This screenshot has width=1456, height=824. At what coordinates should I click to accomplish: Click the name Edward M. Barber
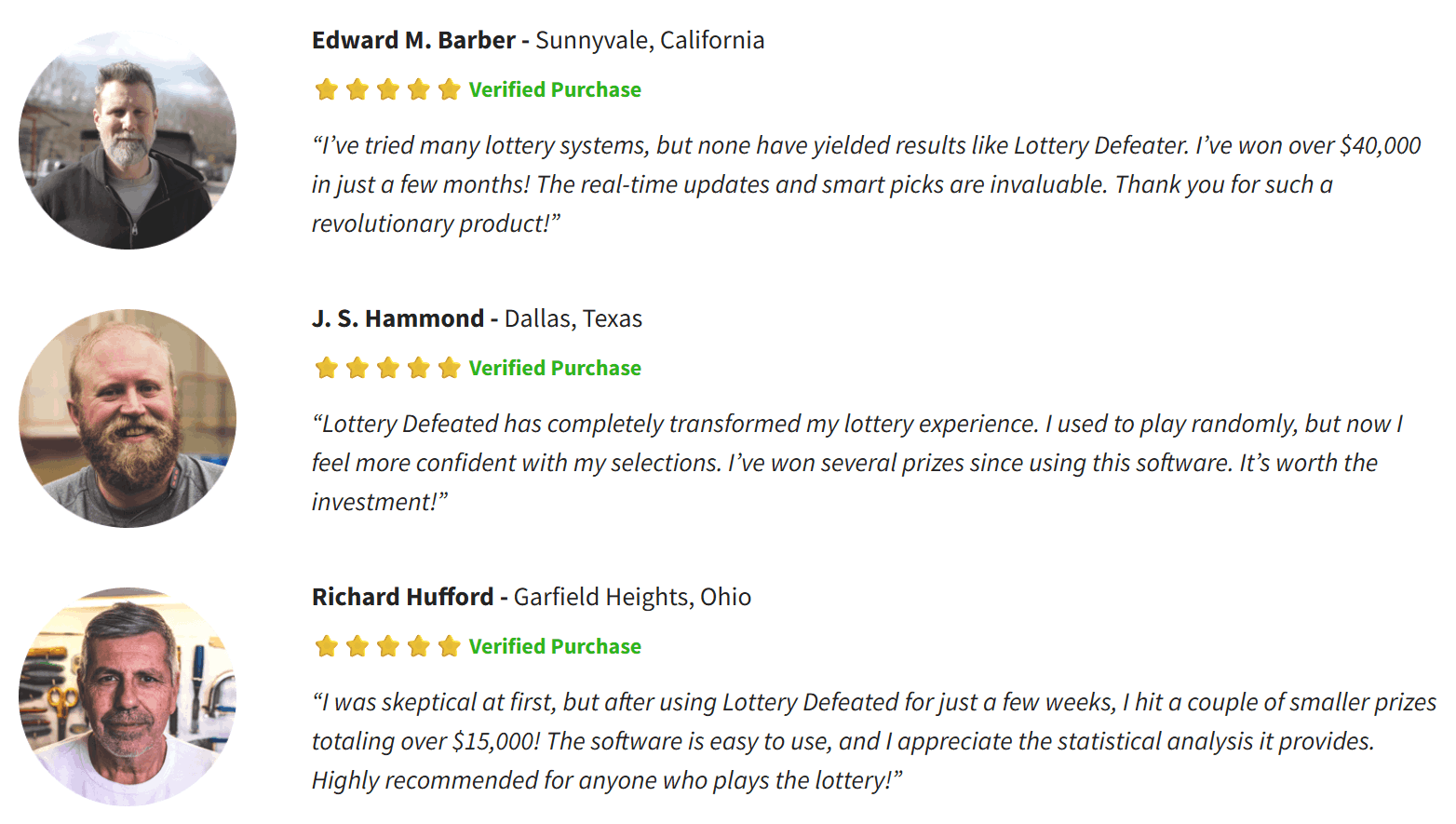tap(413, 40)
